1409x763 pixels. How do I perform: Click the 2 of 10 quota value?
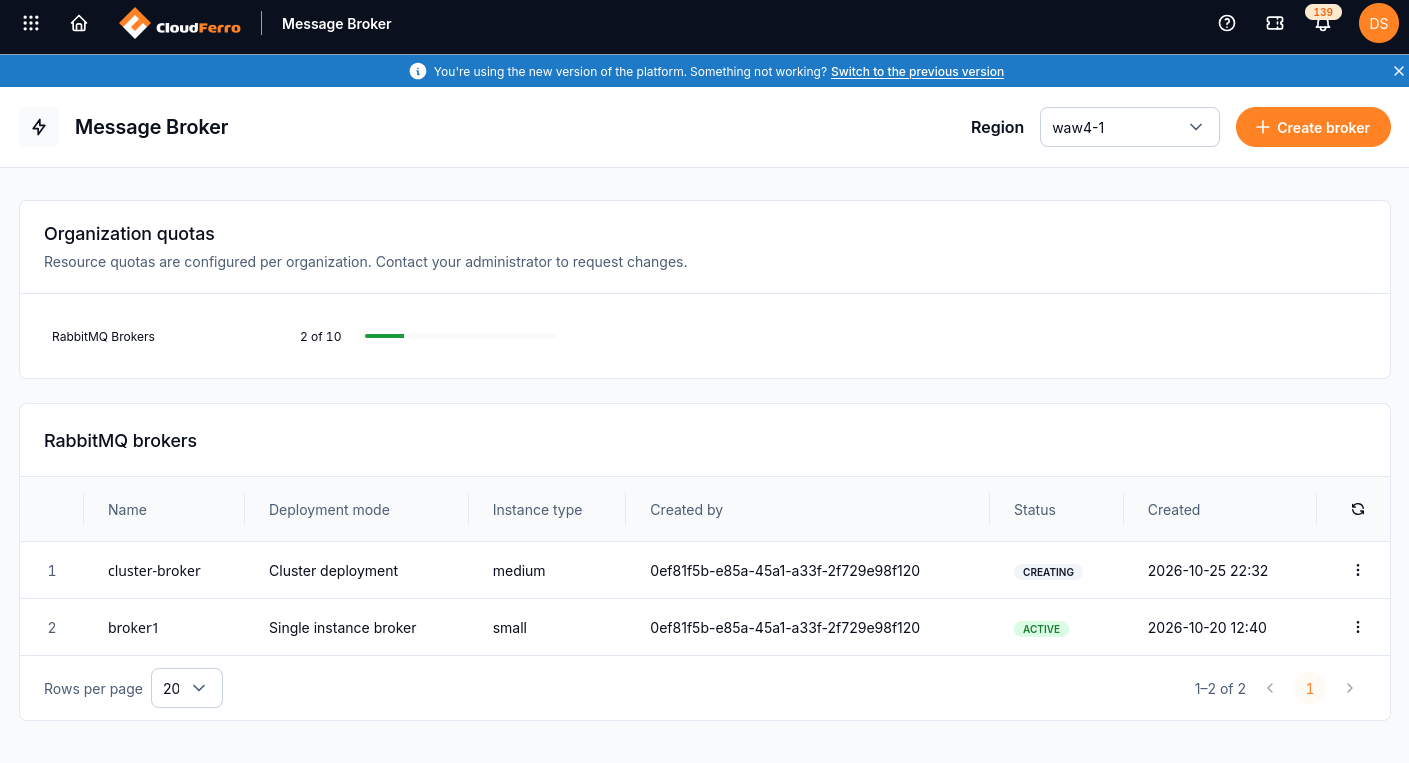(321, 336)
